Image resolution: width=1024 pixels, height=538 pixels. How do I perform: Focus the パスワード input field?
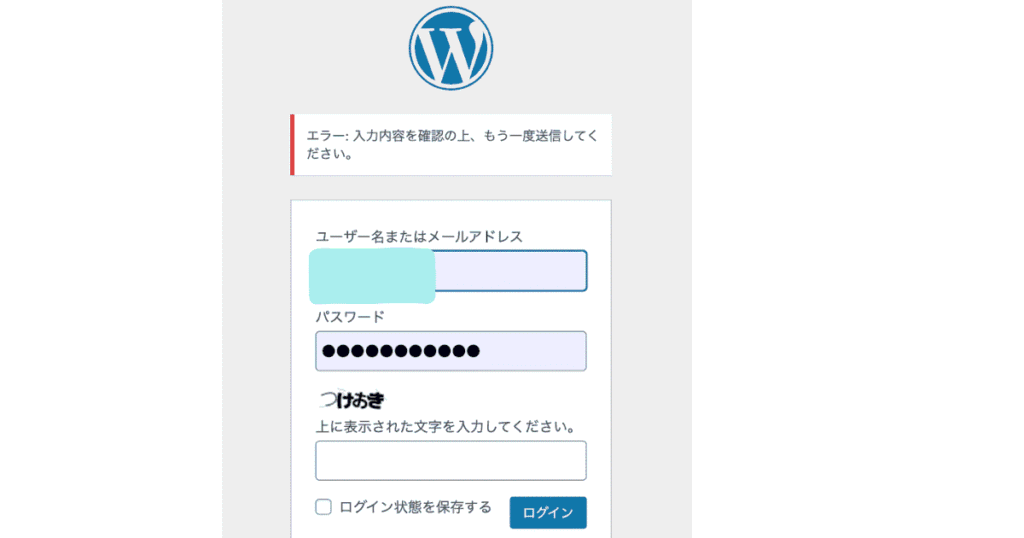pyautogui.click(x=450, y=351)
